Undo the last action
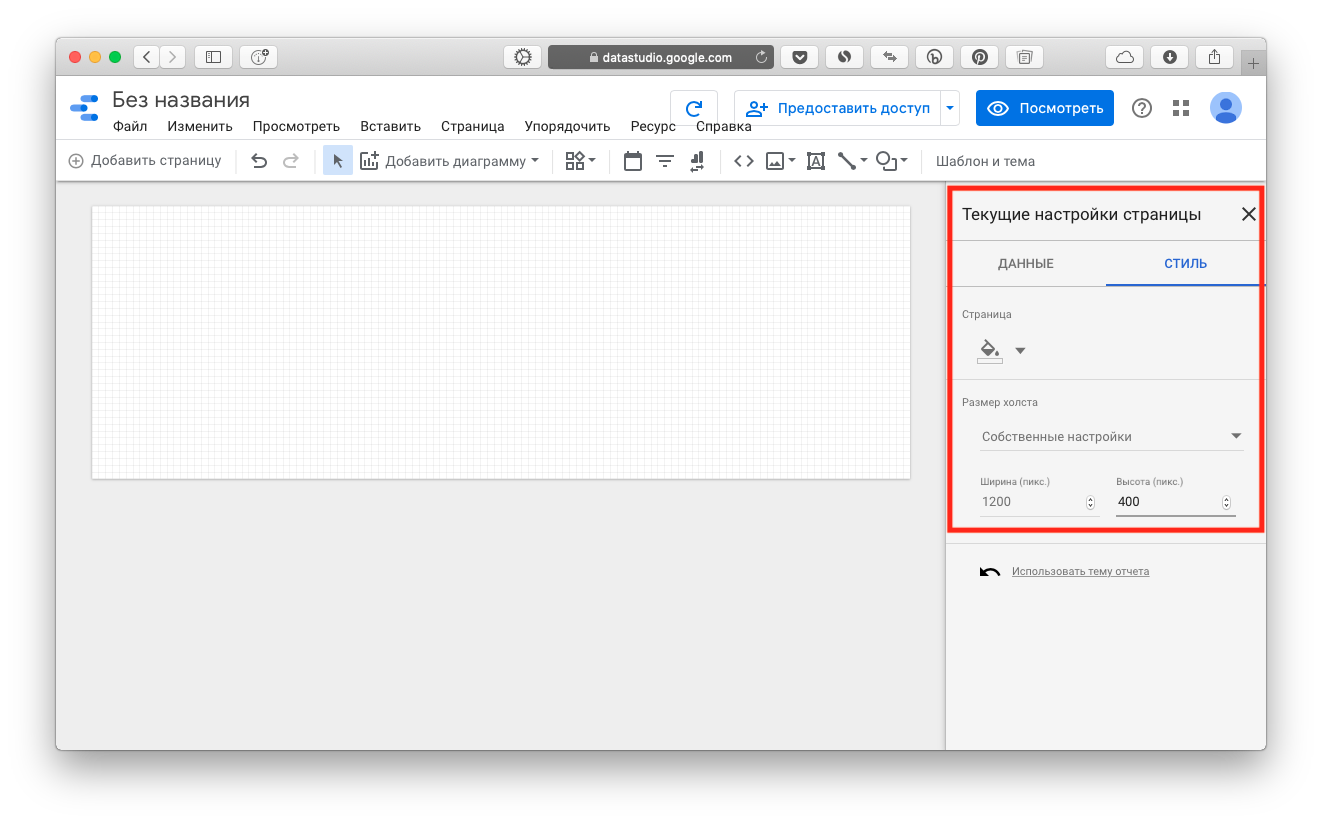 click(x=259, y=161)
